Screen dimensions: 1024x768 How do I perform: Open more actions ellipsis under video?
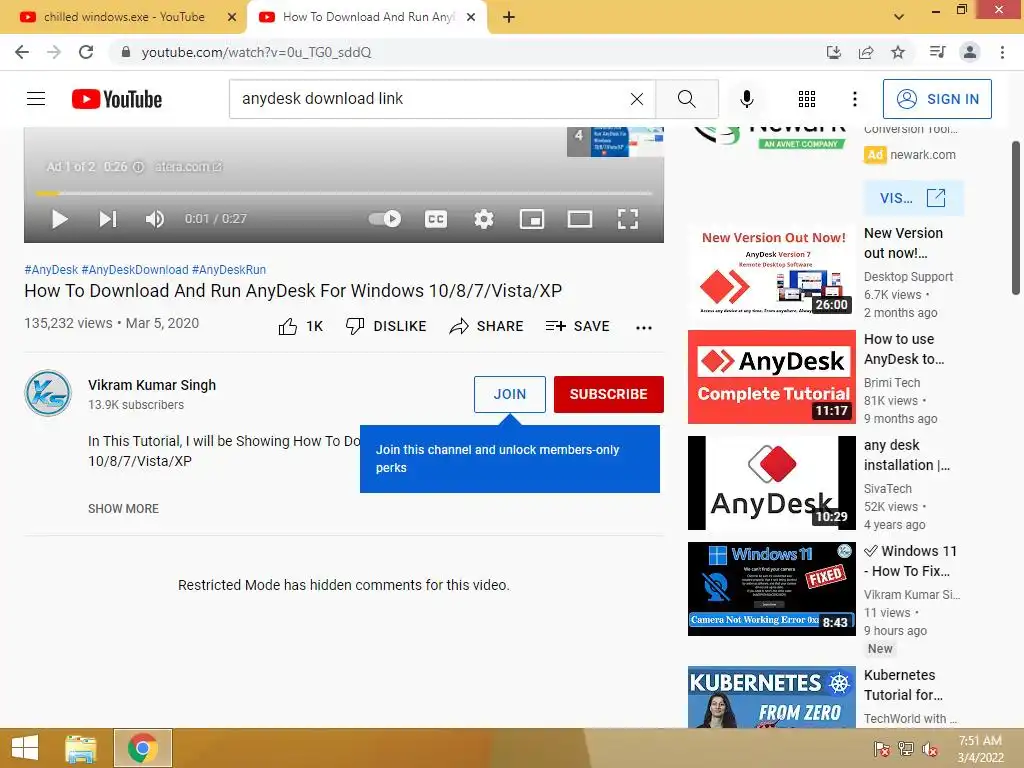(644, 328)
